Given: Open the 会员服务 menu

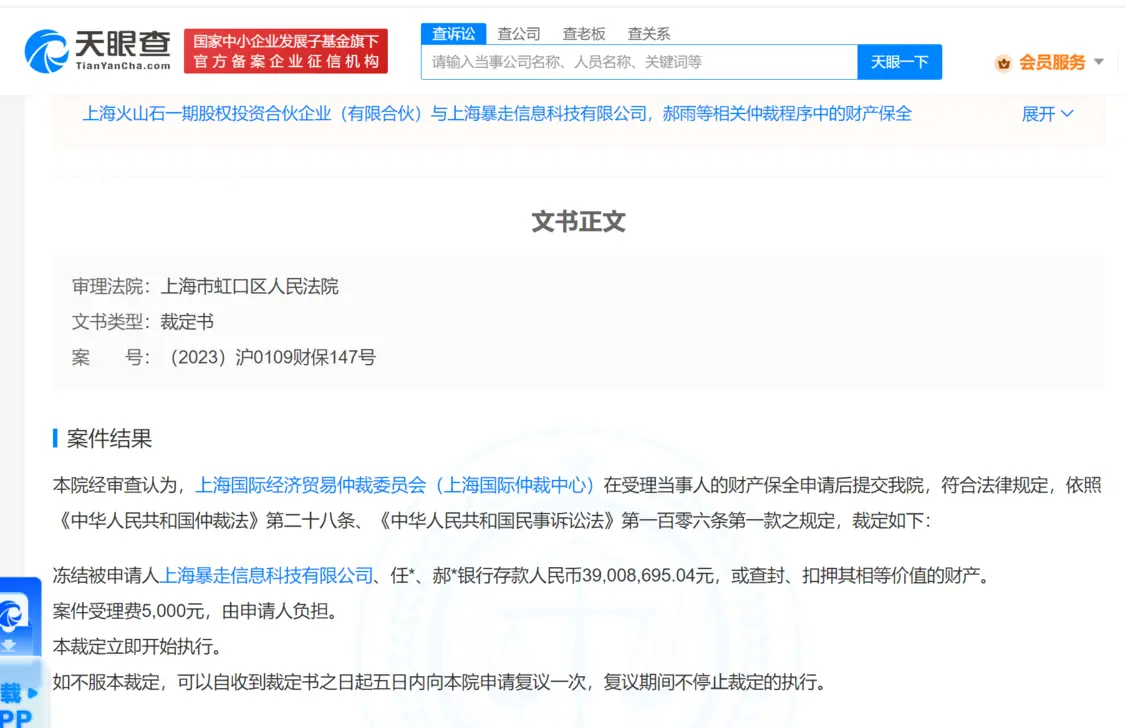Looking at the screenshot, I should click(1052, 62).
